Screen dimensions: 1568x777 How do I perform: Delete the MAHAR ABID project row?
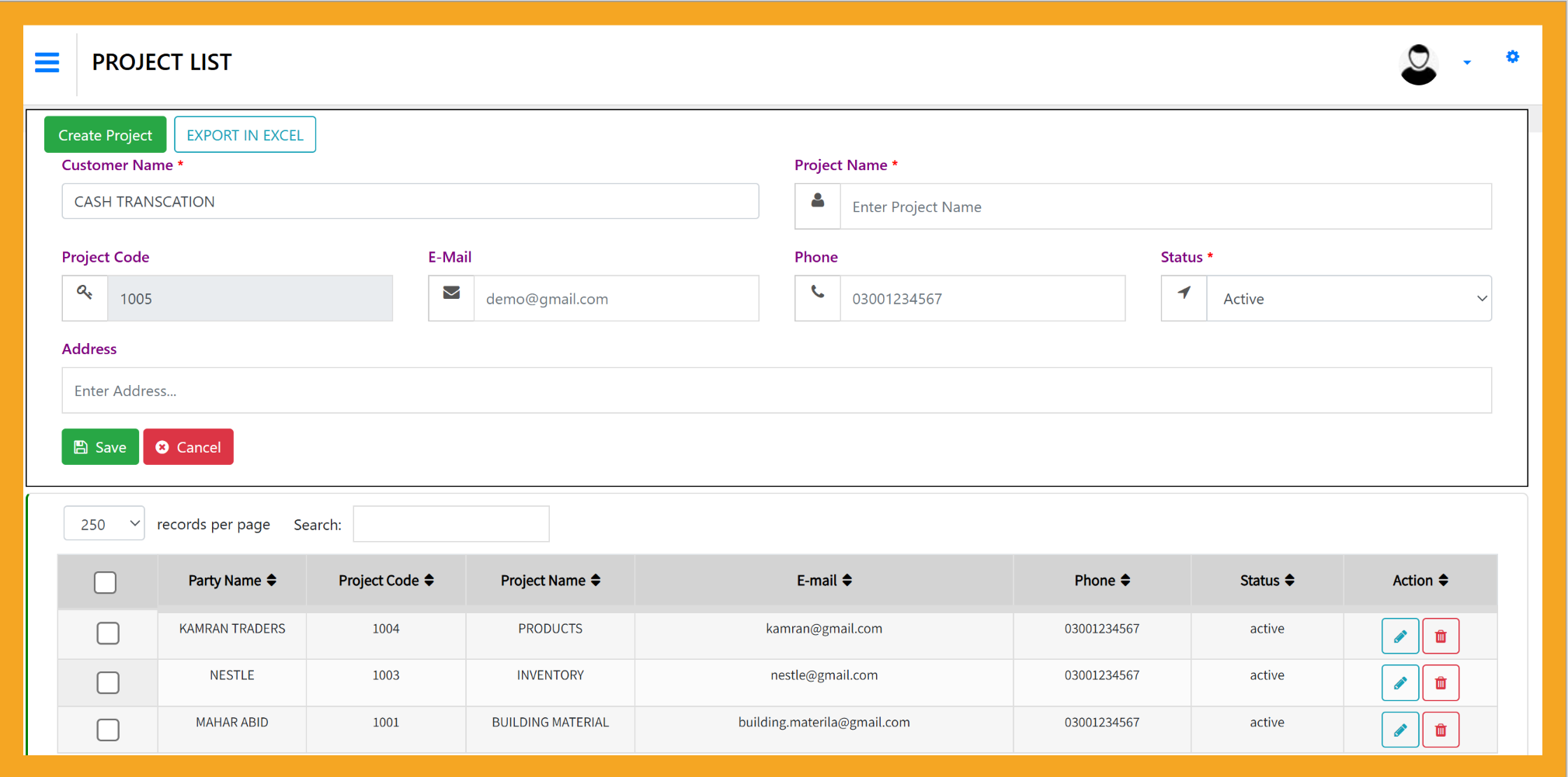tap(1441, 730)
